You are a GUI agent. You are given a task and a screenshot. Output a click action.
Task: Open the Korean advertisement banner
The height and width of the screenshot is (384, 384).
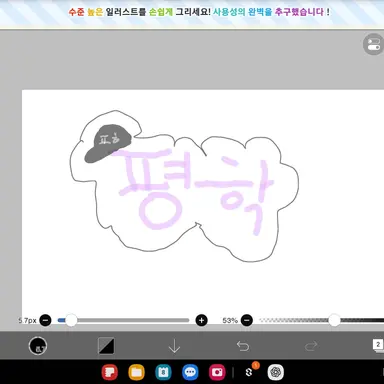192,14
